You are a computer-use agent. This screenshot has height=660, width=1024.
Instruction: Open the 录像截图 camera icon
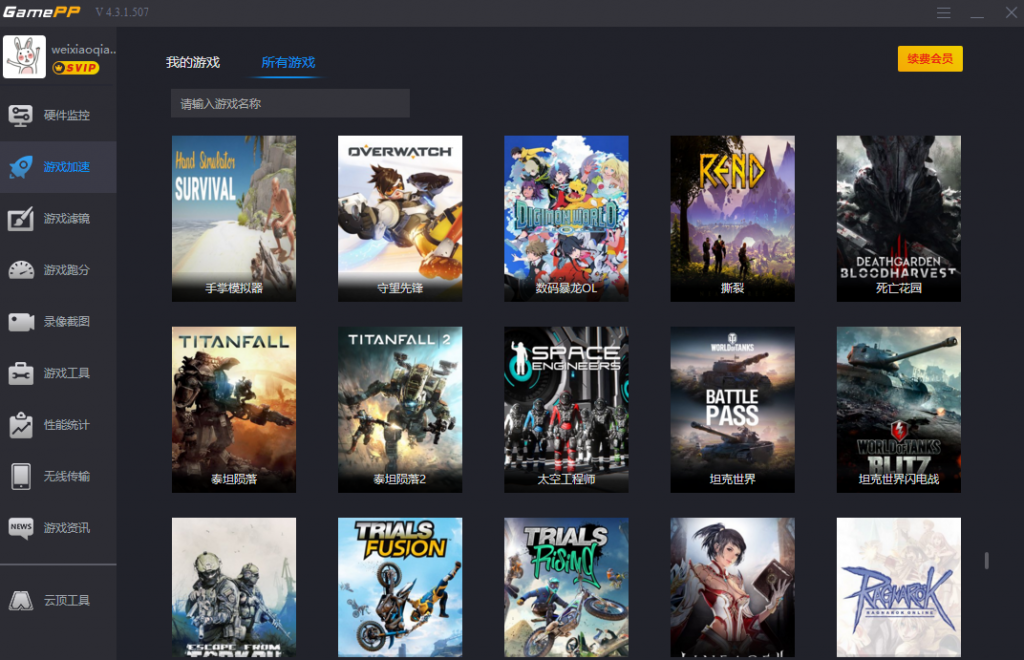click(20, 322)
